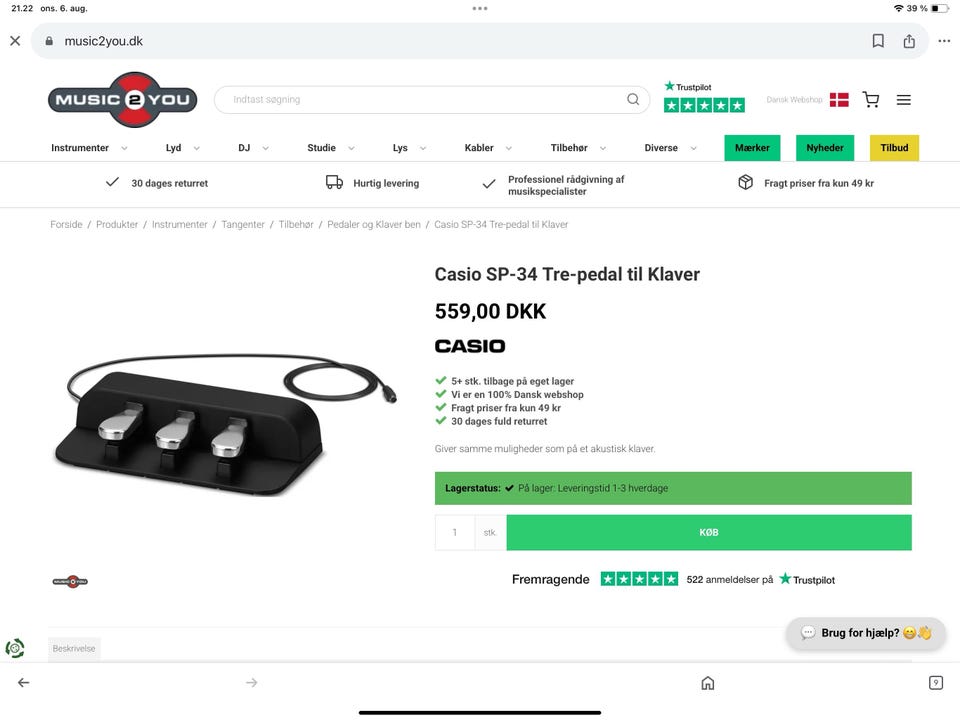960x720 pixels.
Task: Expand the Studie dropdown menu
Action: pyautogui.click(x=331, y=148)
